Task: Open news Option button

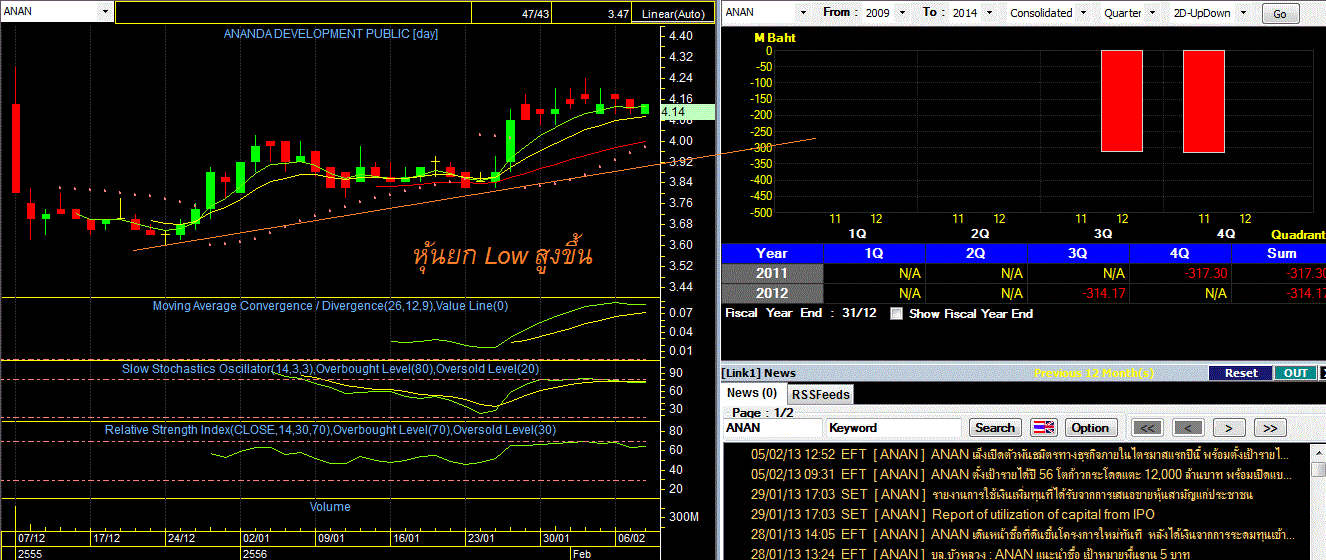Action: pyautogui.click(x=1090, y=427)
